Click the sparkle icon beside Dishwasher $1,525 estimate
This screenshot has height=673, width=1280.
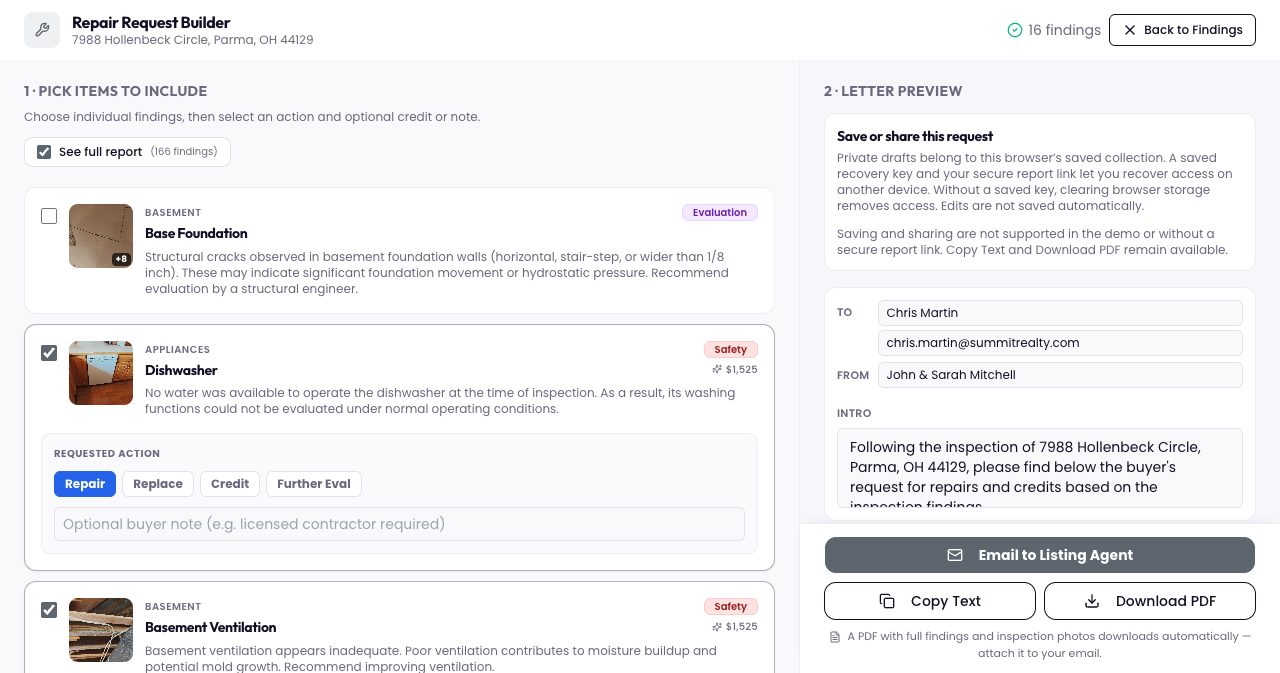coord(717,370)
